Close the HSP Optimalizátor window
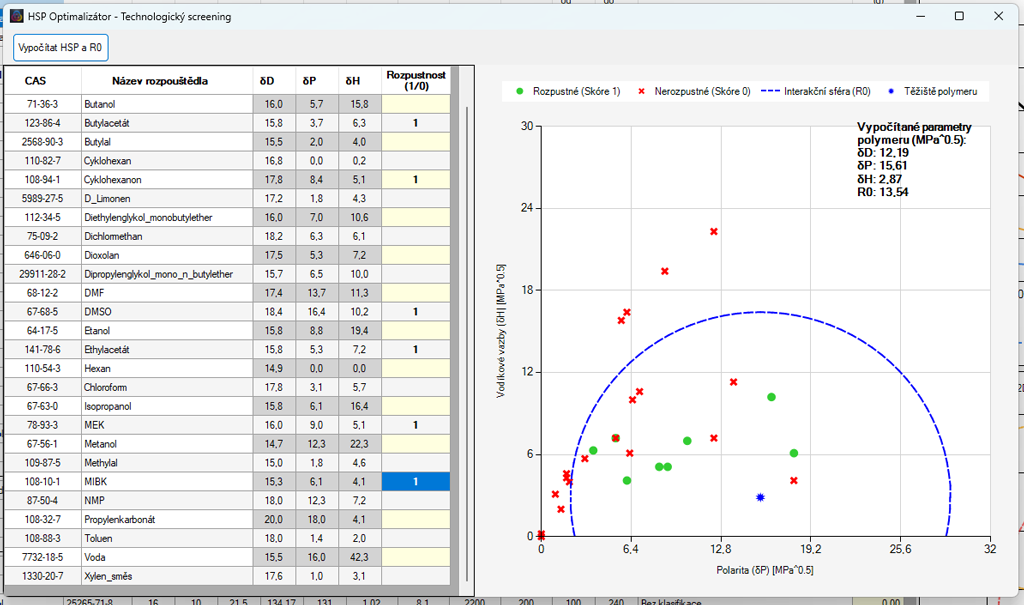 (998, 16)
